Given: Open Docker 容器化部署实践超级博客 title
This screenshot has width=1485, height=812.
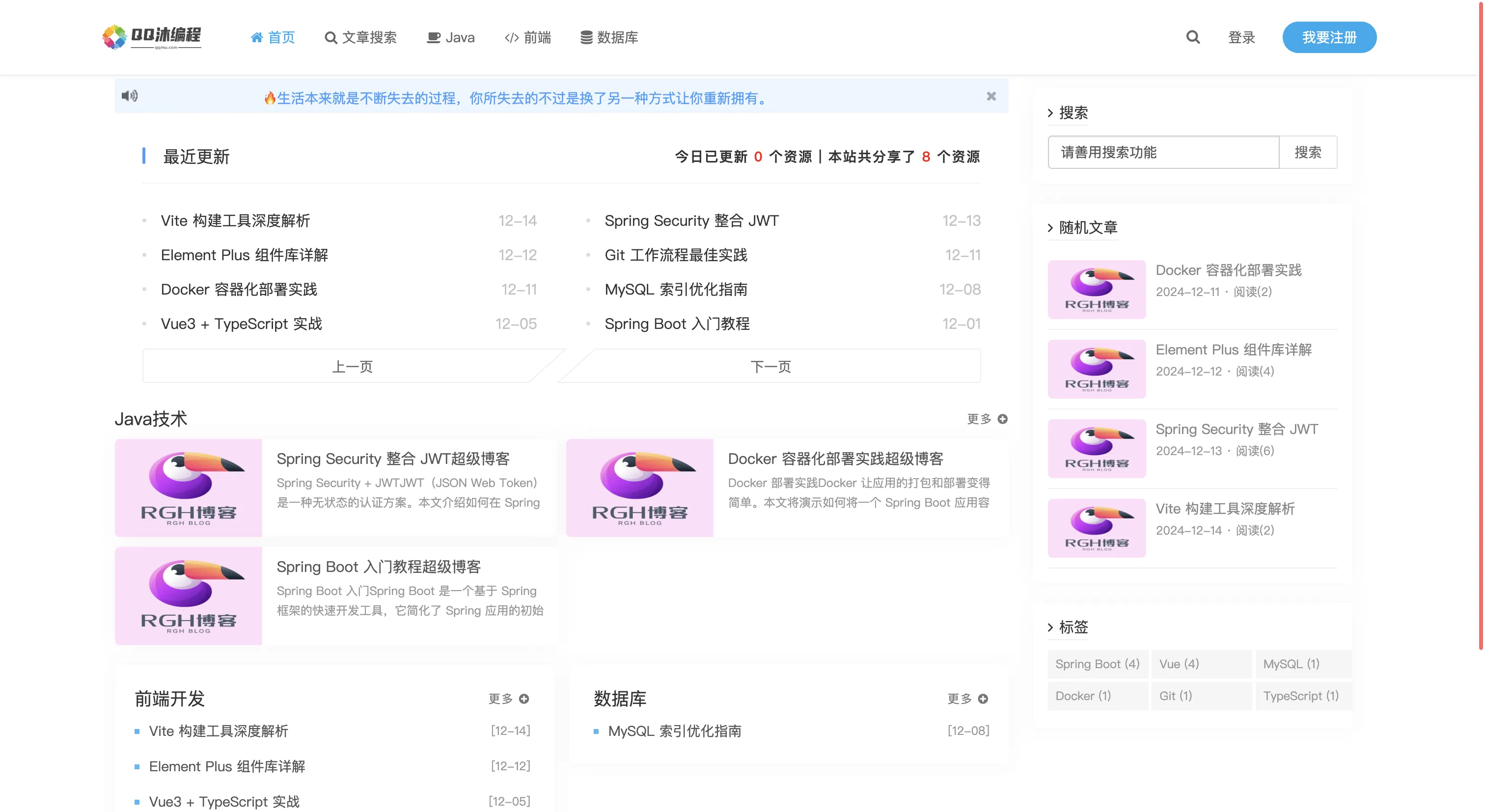Looking at the screenshot, I should click(835, 459).
